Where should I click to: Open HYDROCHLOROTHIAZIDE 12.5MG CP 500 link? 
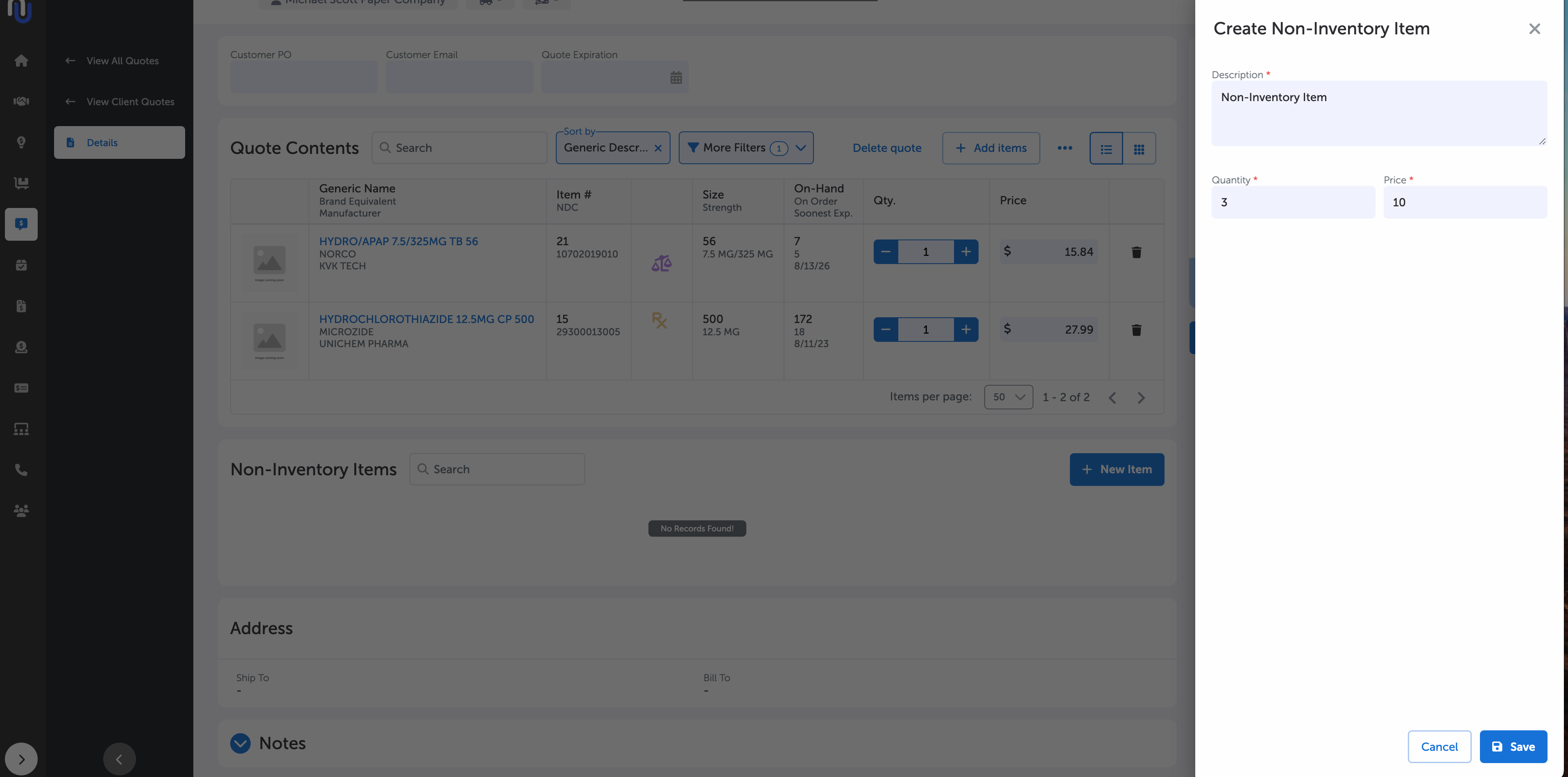pyautogui.click(x=426, y=319)
